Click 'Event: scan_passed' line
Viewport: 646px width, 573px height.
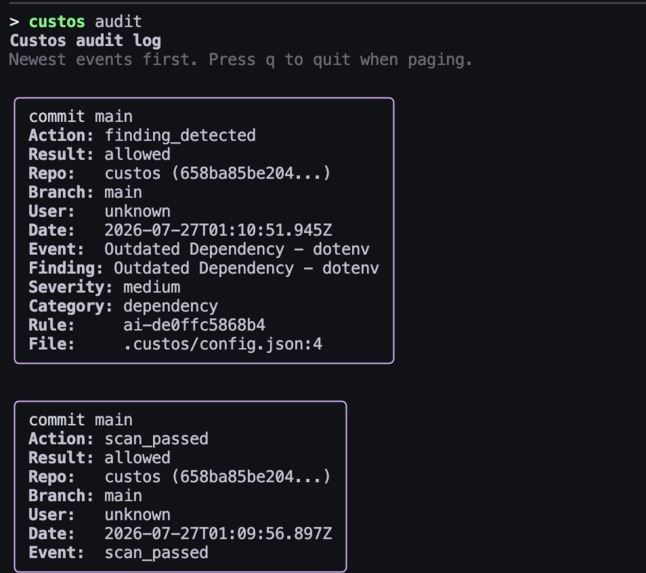tap(118, 552)
